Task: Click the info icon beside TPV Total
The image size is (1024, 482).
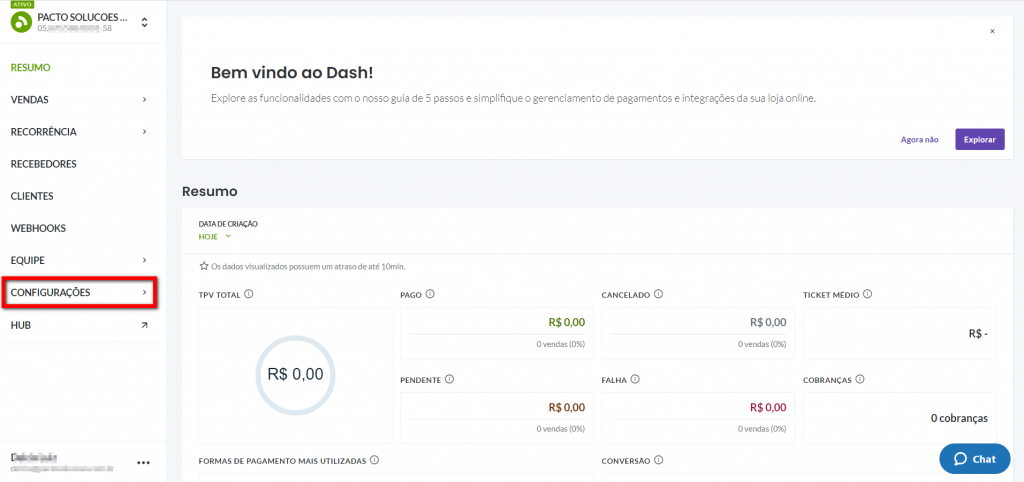Action: (248, 294)
